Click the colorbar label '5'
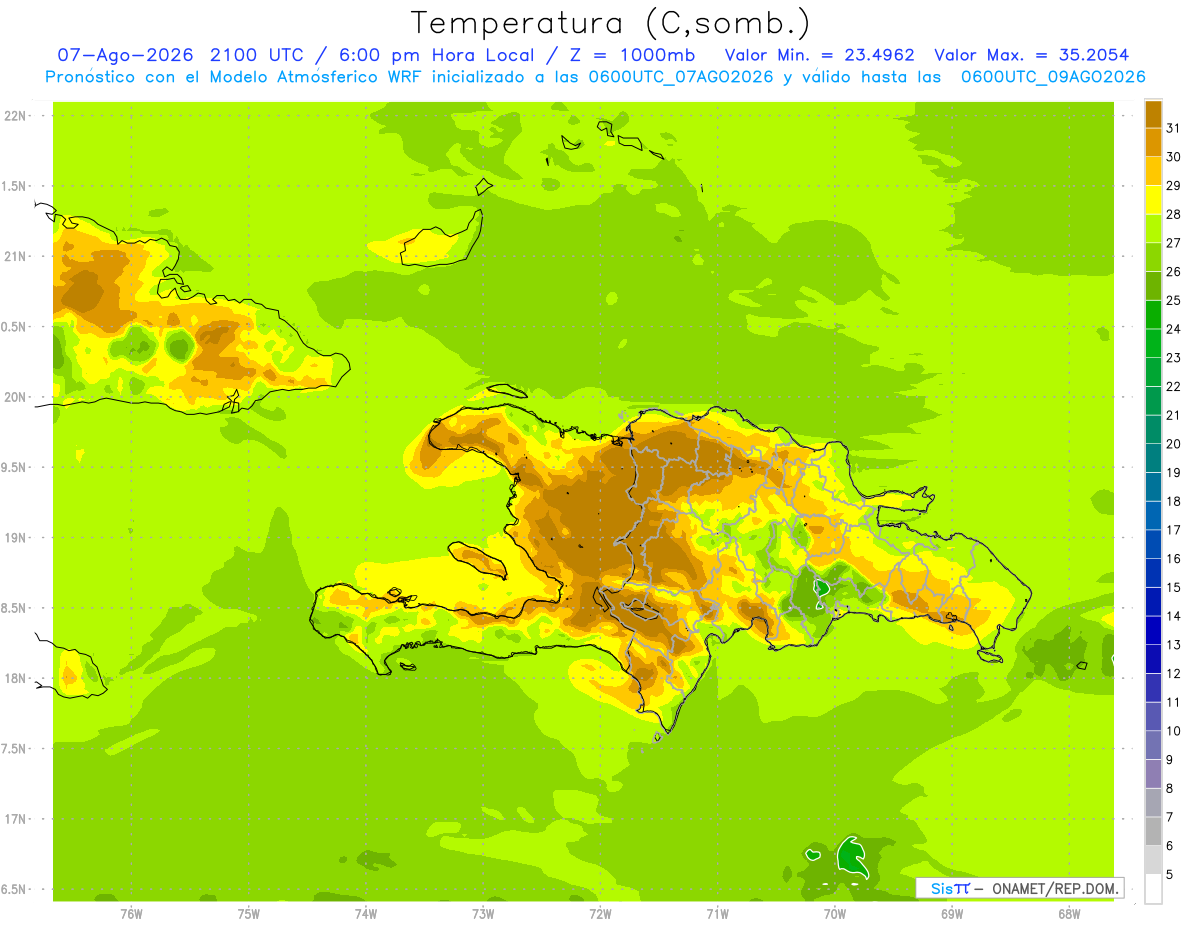The width and height of the screenshot is (1200, 927). pos(1170,875)
